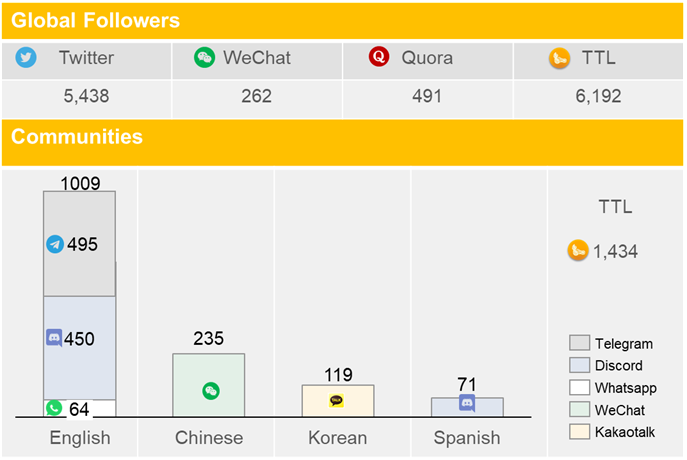Click the orange icon beside 1,434

click(578, 250)
